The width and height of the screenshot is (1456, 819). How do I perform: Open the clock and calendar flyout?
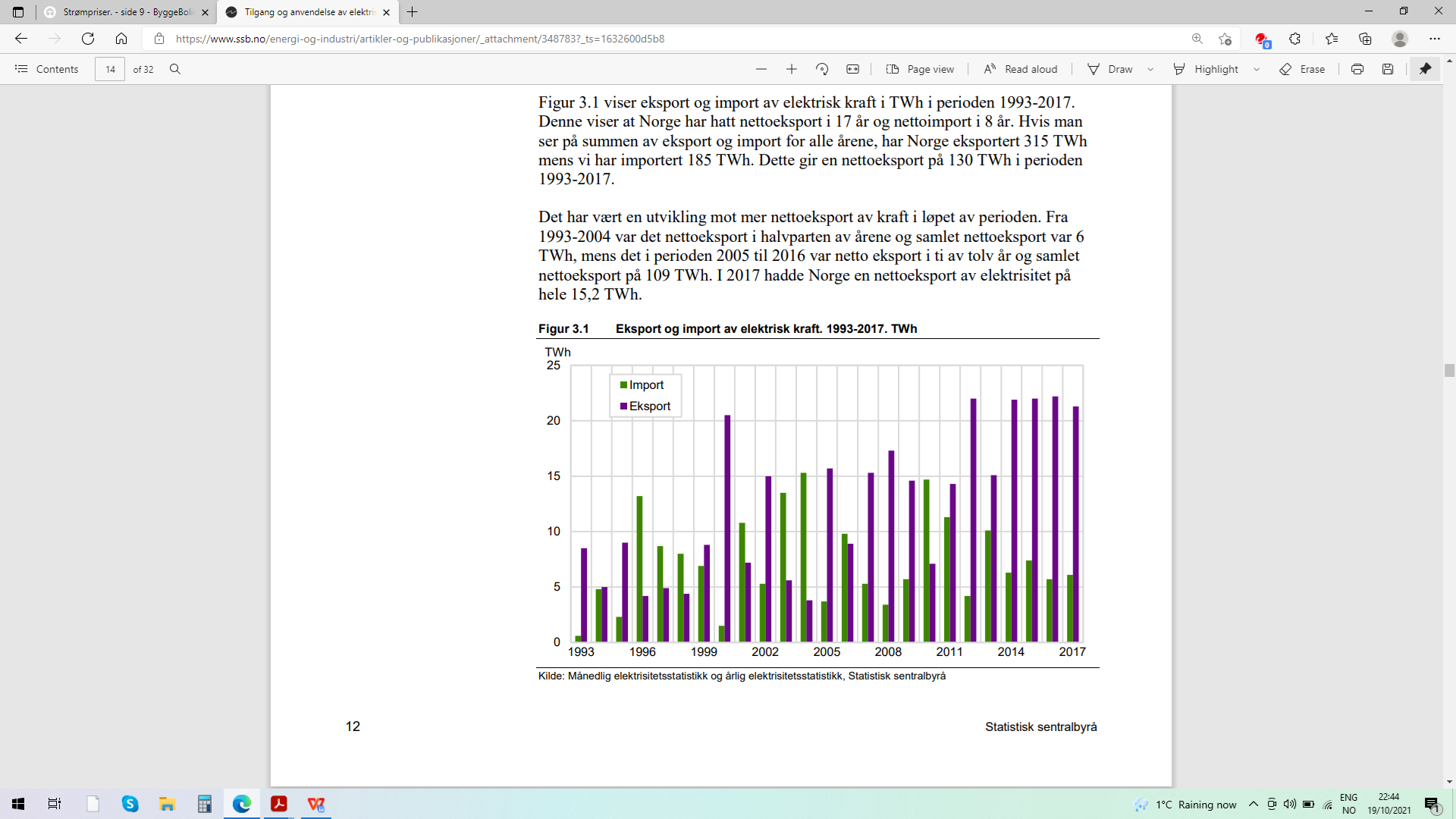[x=1389, y=804]
